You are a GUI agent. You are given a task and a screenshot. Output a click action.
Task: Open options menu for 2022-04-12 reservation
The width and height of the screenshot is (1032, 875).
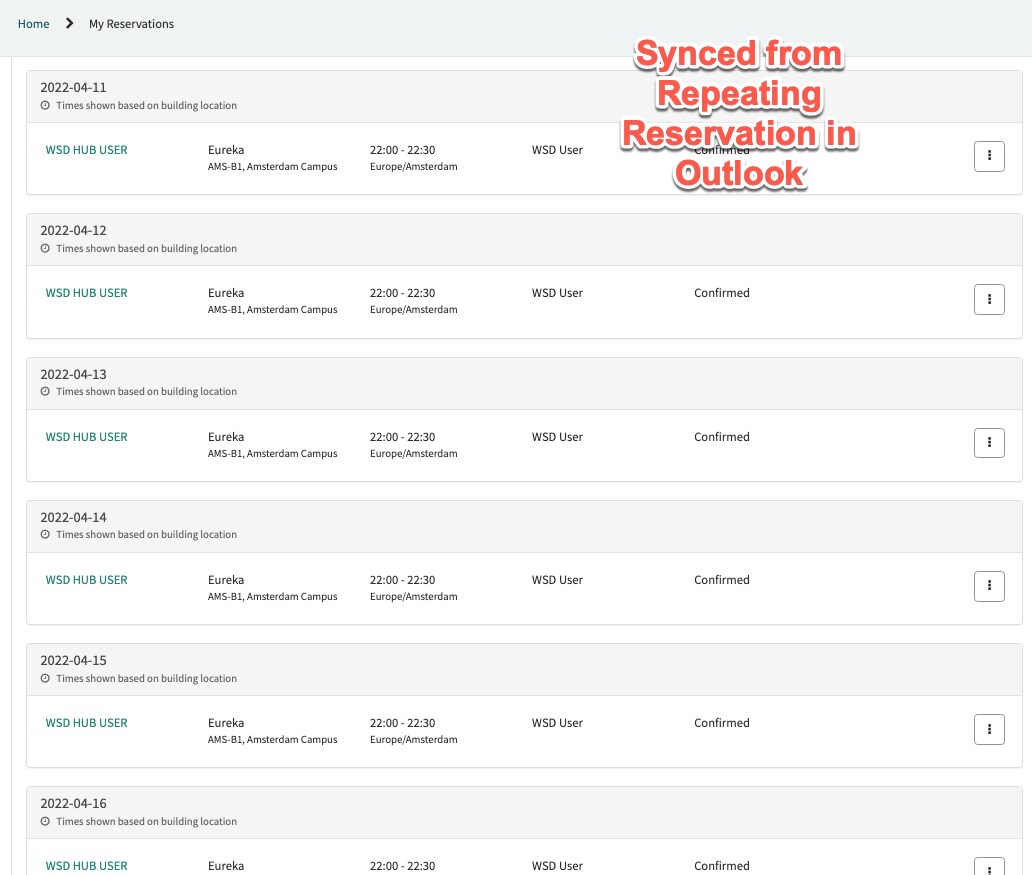(x=989, y=299)
